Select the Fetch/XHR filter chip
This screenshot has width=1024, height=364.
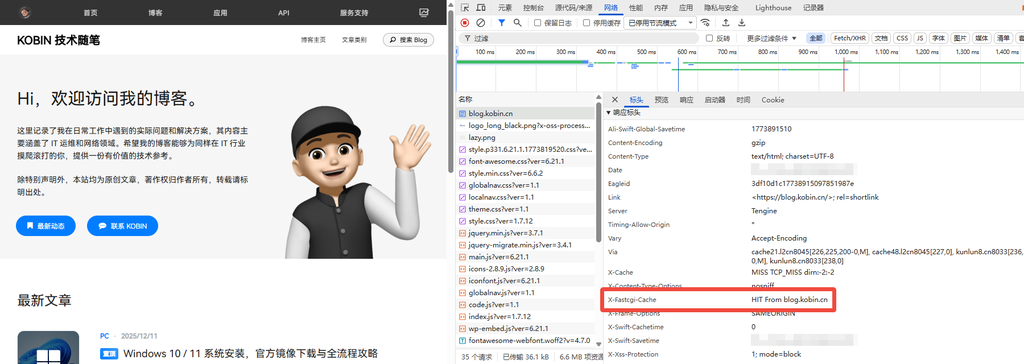(x=850, y=39)
